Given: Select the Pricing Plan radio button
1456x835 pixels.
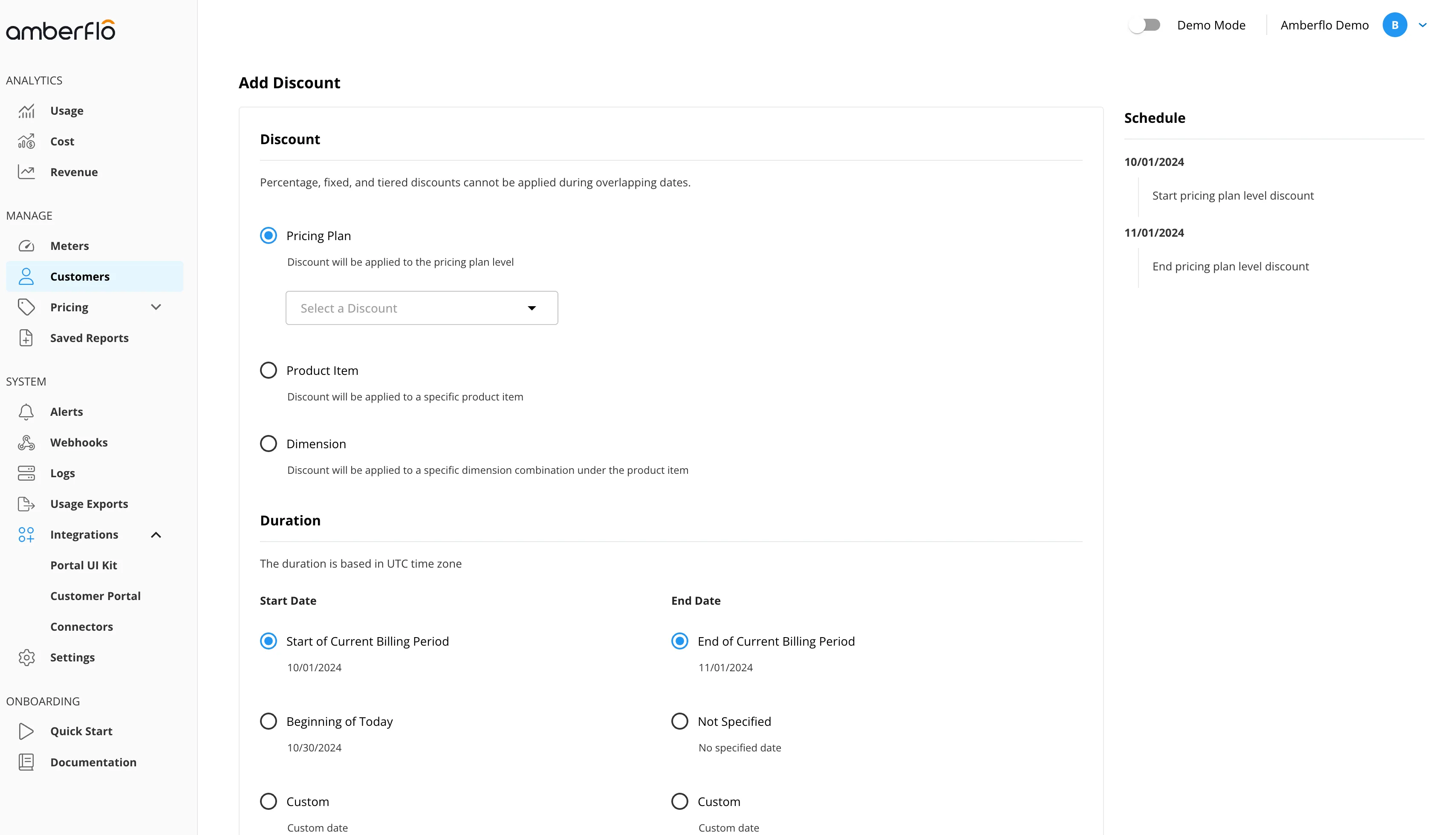Looking at the screenshot, I should point(268,236).
